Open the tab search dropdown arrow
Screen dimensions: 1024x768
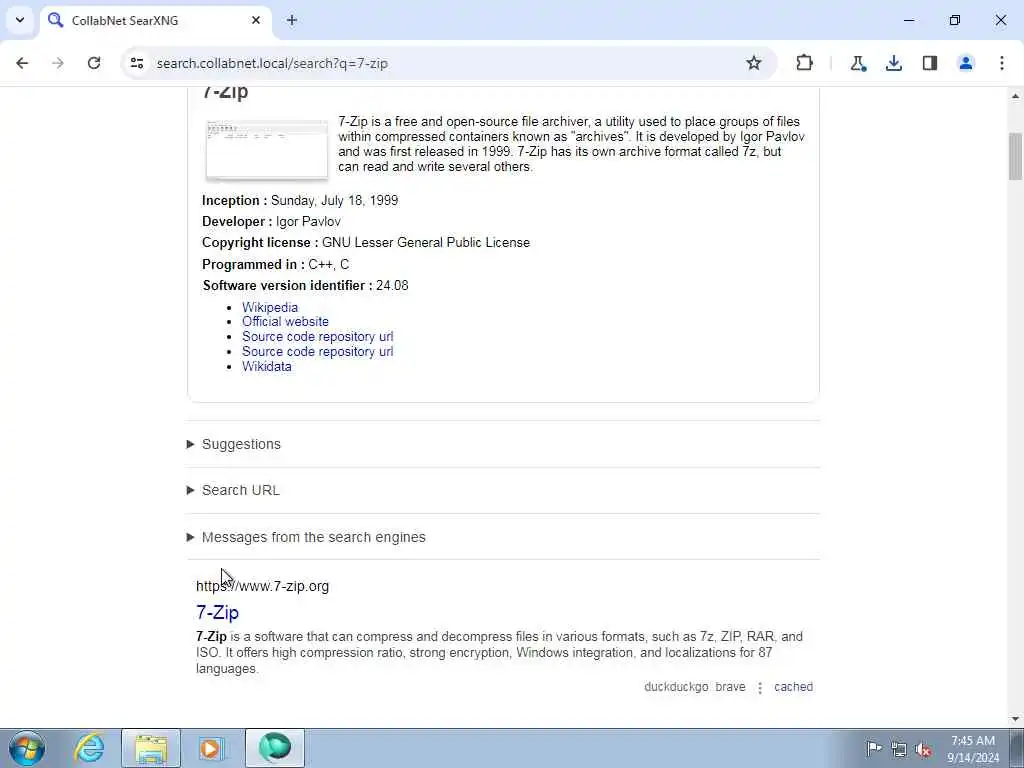[20, 20]
